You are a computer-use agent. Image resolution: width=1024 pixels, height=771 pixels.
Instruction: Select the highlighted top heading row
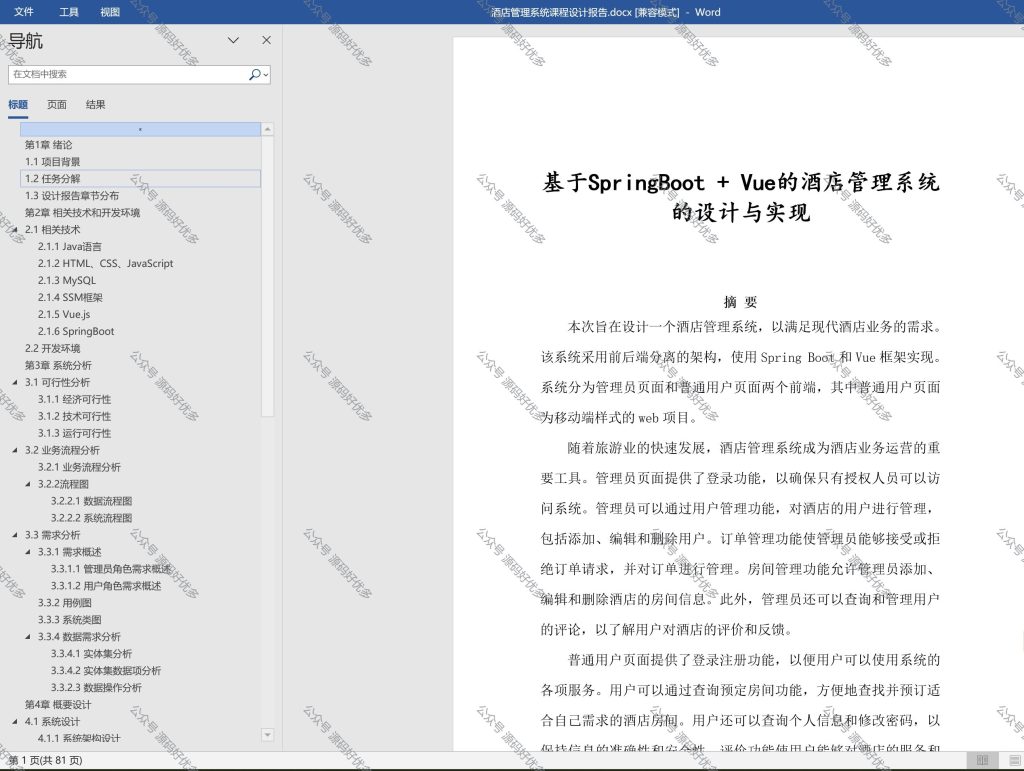(x=140, y=129)
